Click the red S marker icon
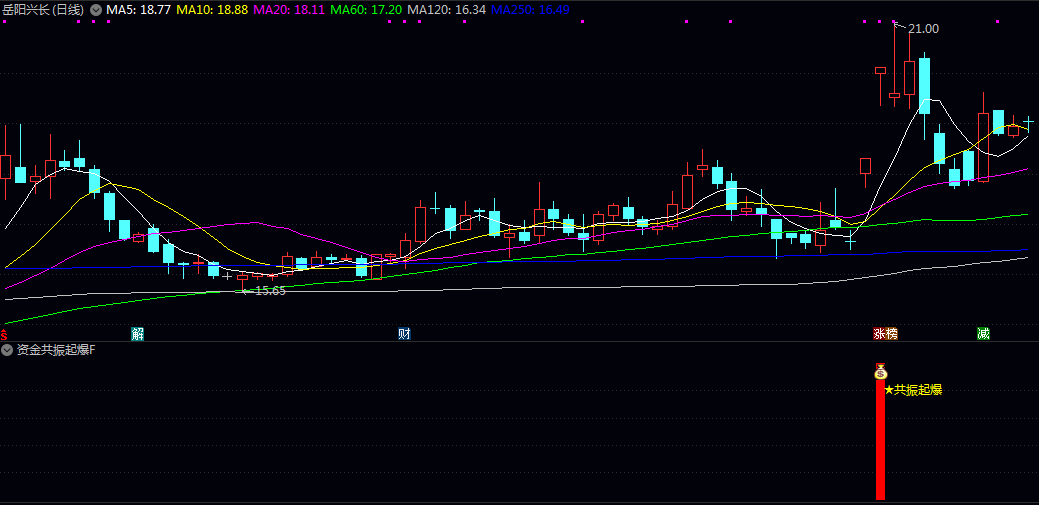Image resolution: width=1039 pixels, height=505 pixels. pyautogui.click(x=3, y=333)
